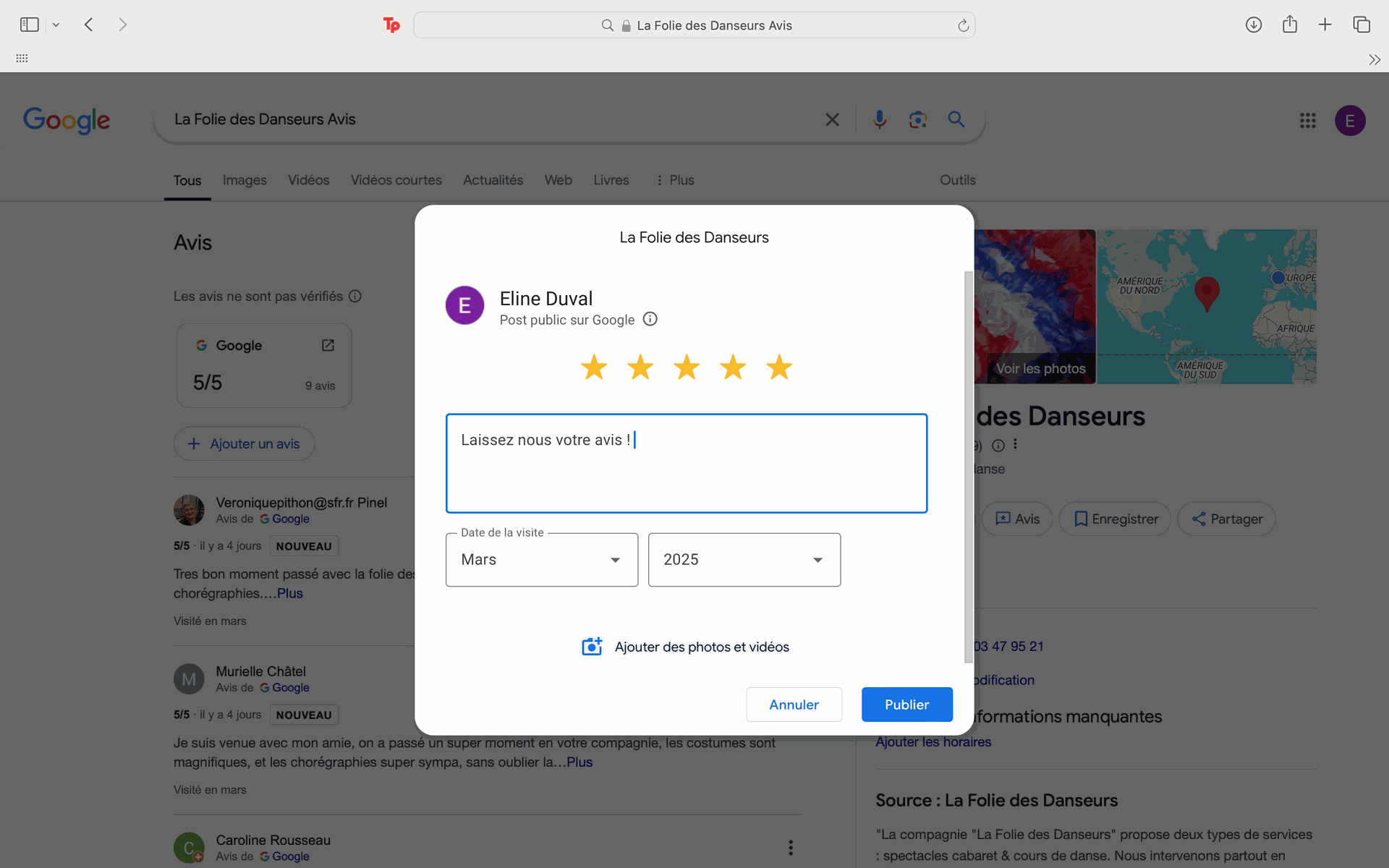The image size is (1389, 868).
Task: Open the 2025 year dropdown
Action: click(744, 560)
